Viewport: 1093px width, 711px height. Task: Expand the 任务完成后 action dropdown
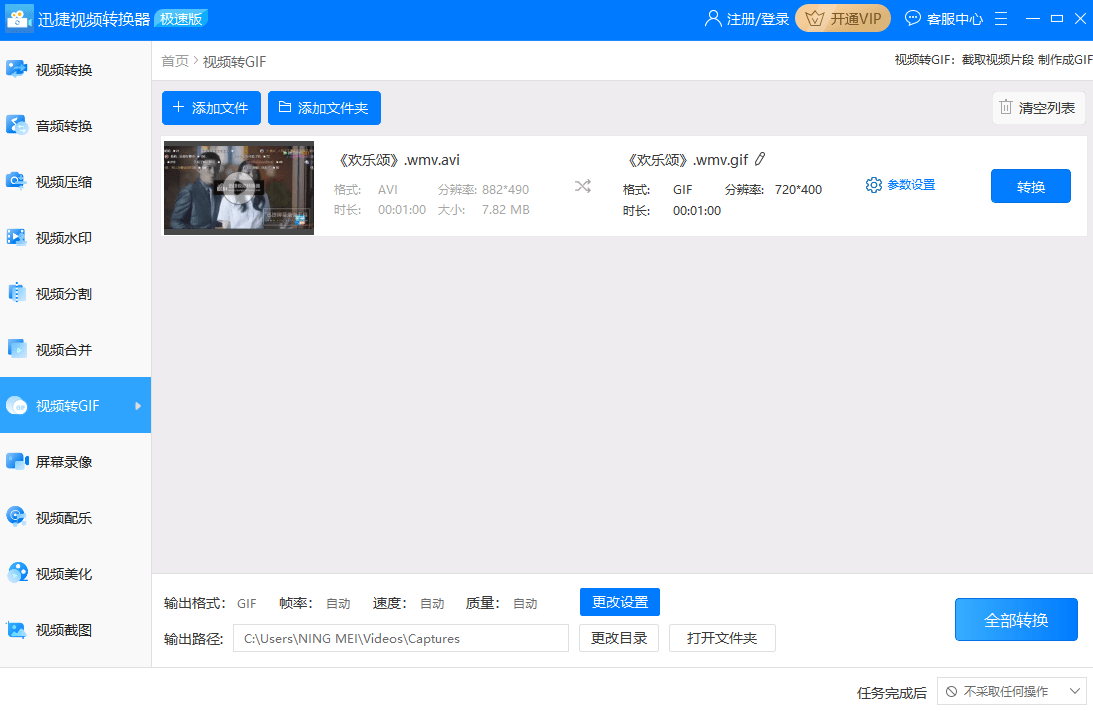1011,691
